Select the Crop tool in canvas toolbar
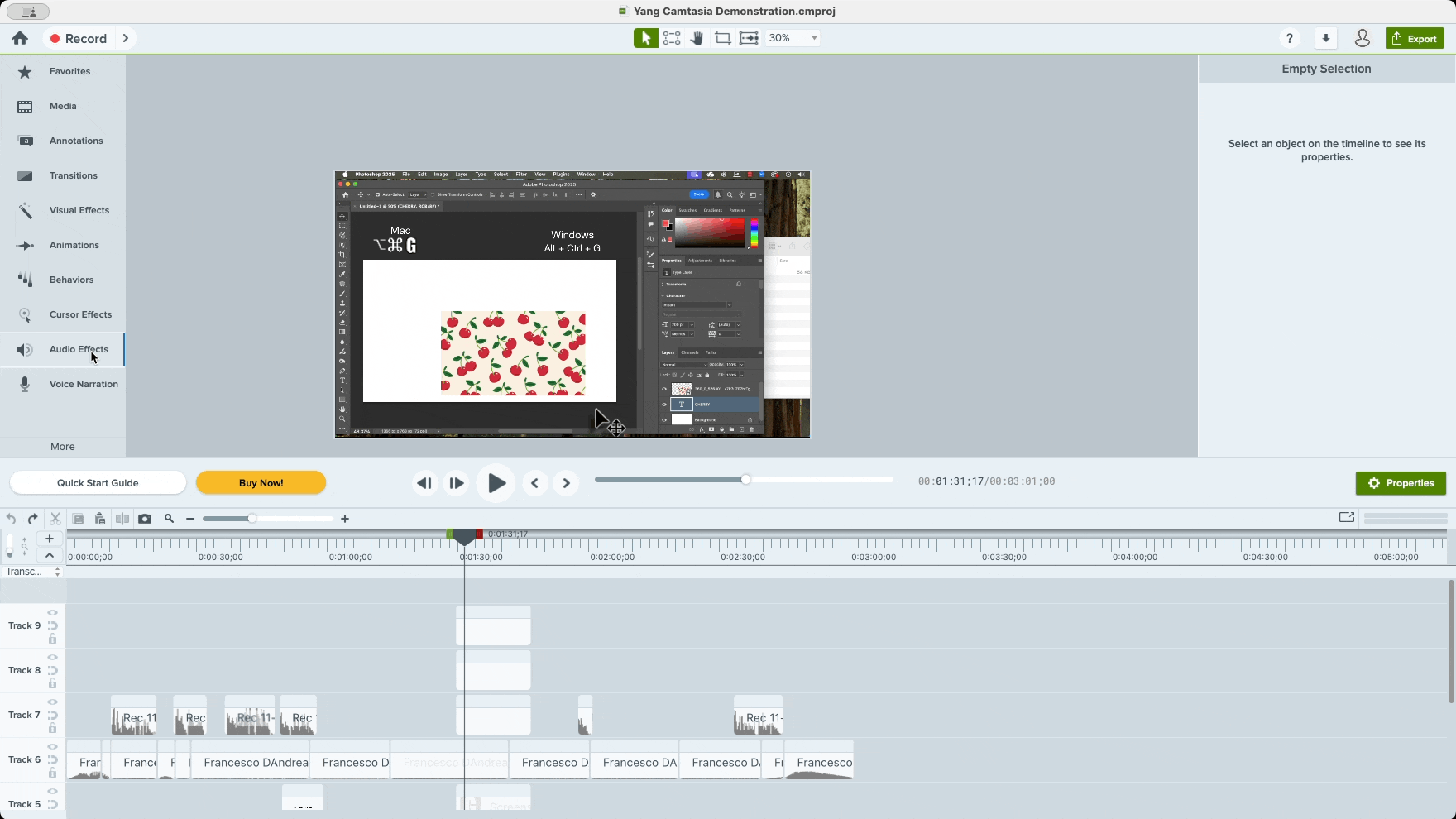This screenshot has width=1456, height=819. point(722,38)
